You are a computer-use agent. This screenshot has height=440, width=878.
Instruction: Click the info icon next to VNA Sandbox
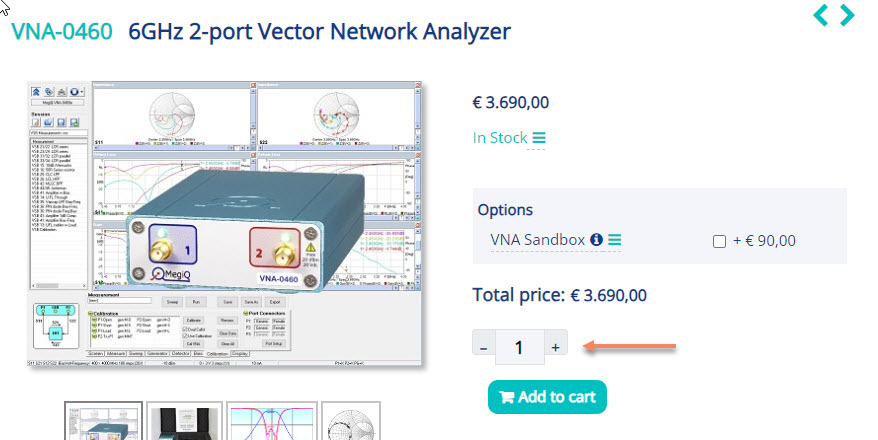(x=596, y=240)
